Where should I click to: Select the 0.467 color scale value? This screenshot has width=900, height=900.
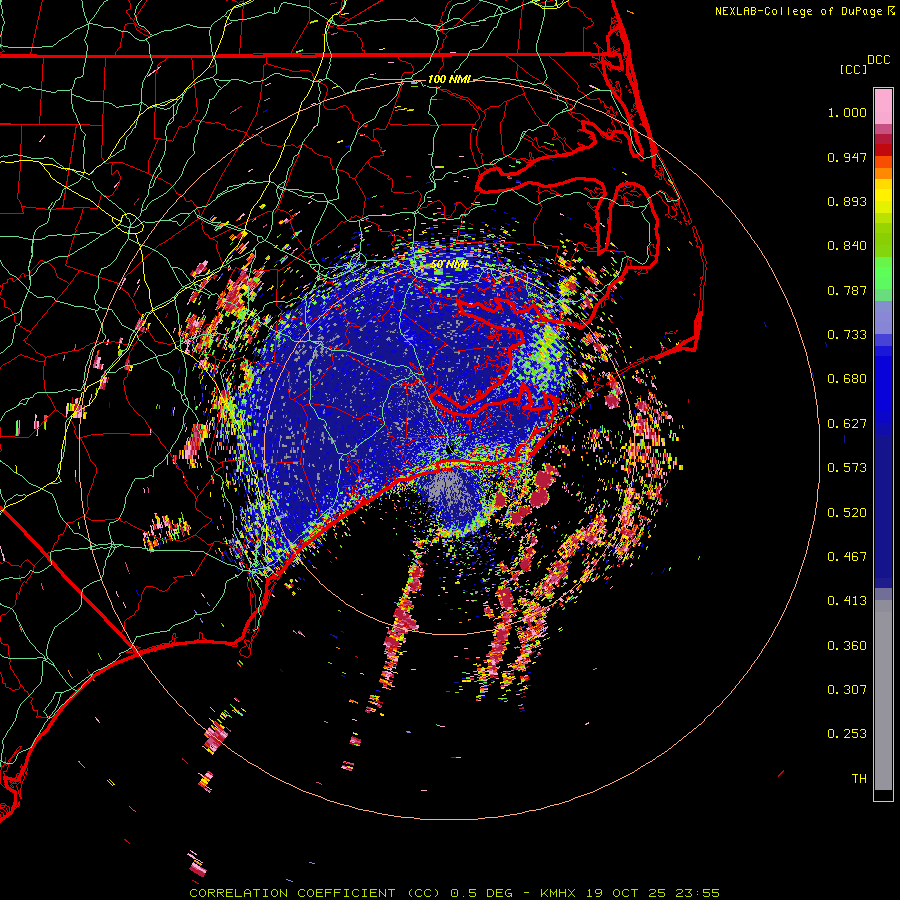(x=847, y=557)
